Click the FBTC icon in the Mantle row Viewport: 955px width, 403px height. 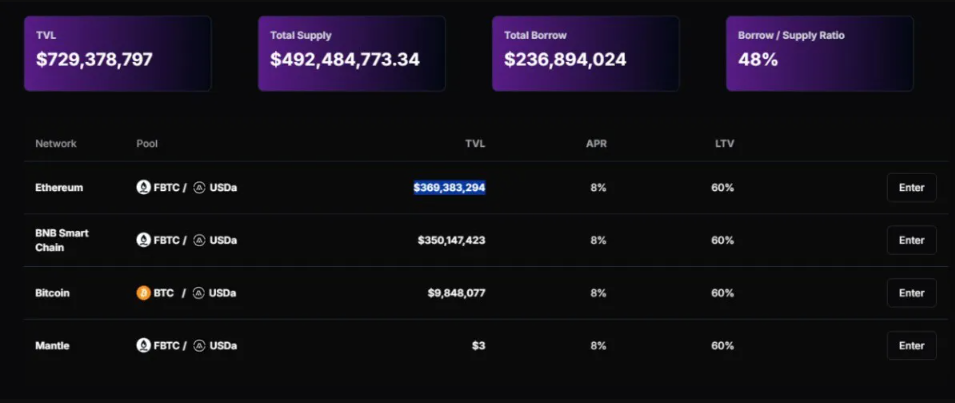click(x=143, y=346)
